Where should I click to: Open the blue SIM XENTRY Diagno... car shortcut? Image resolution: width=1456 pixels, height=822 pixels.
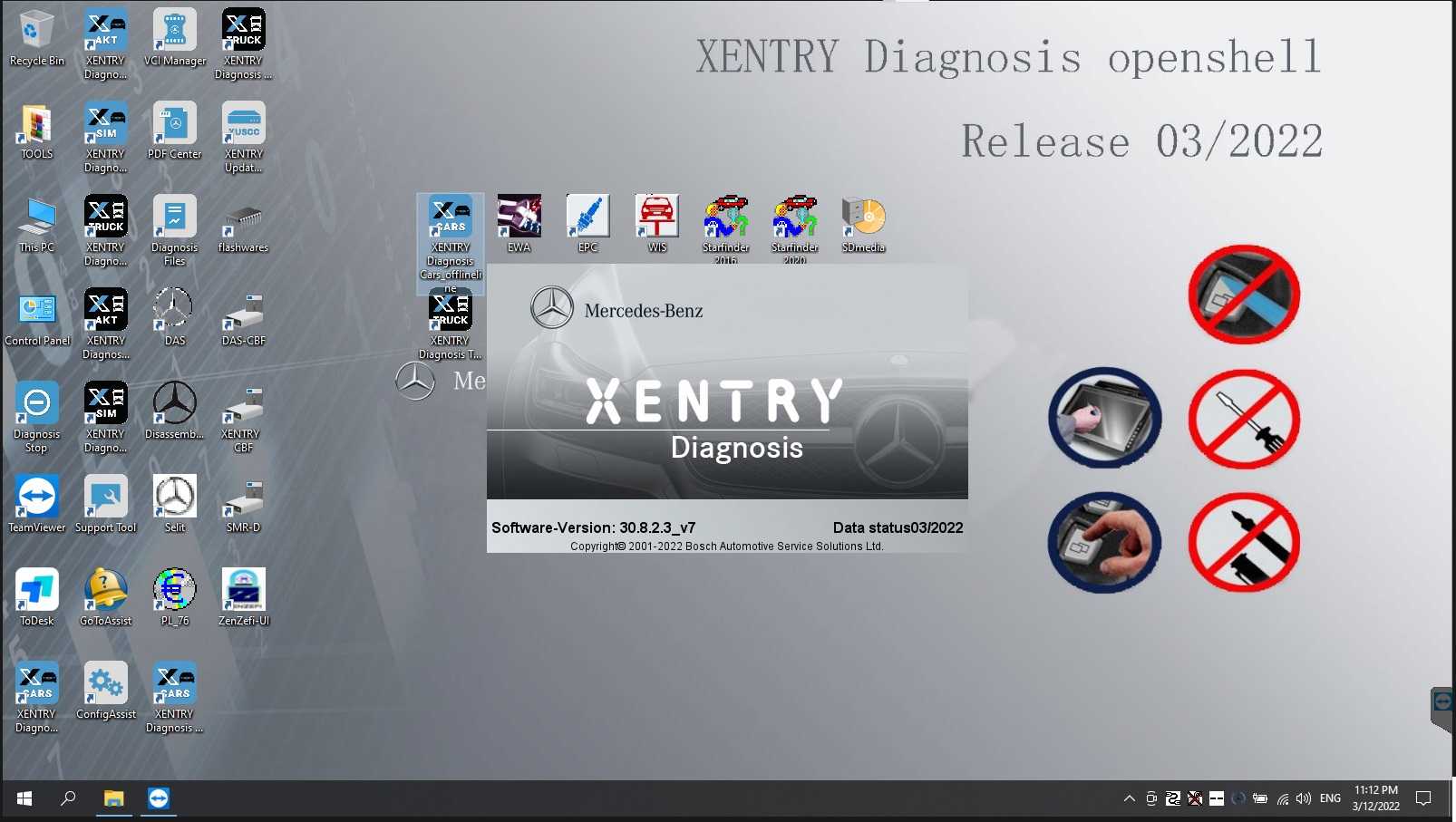(105, 137)
